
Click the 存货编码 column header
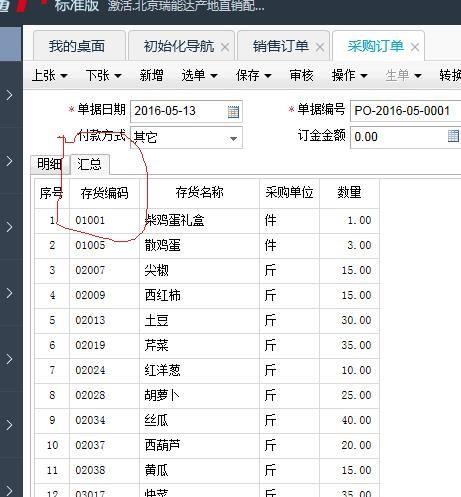[x=104, y=193]
